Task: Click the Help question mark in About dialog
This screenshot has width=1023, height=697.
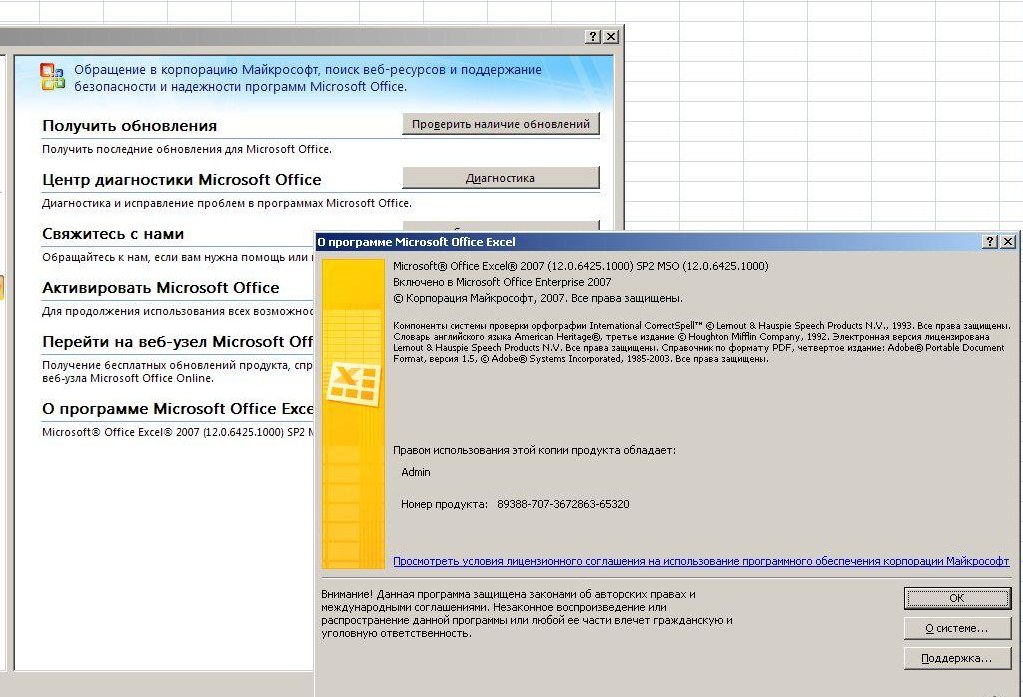Action: (x=990, y=242)
